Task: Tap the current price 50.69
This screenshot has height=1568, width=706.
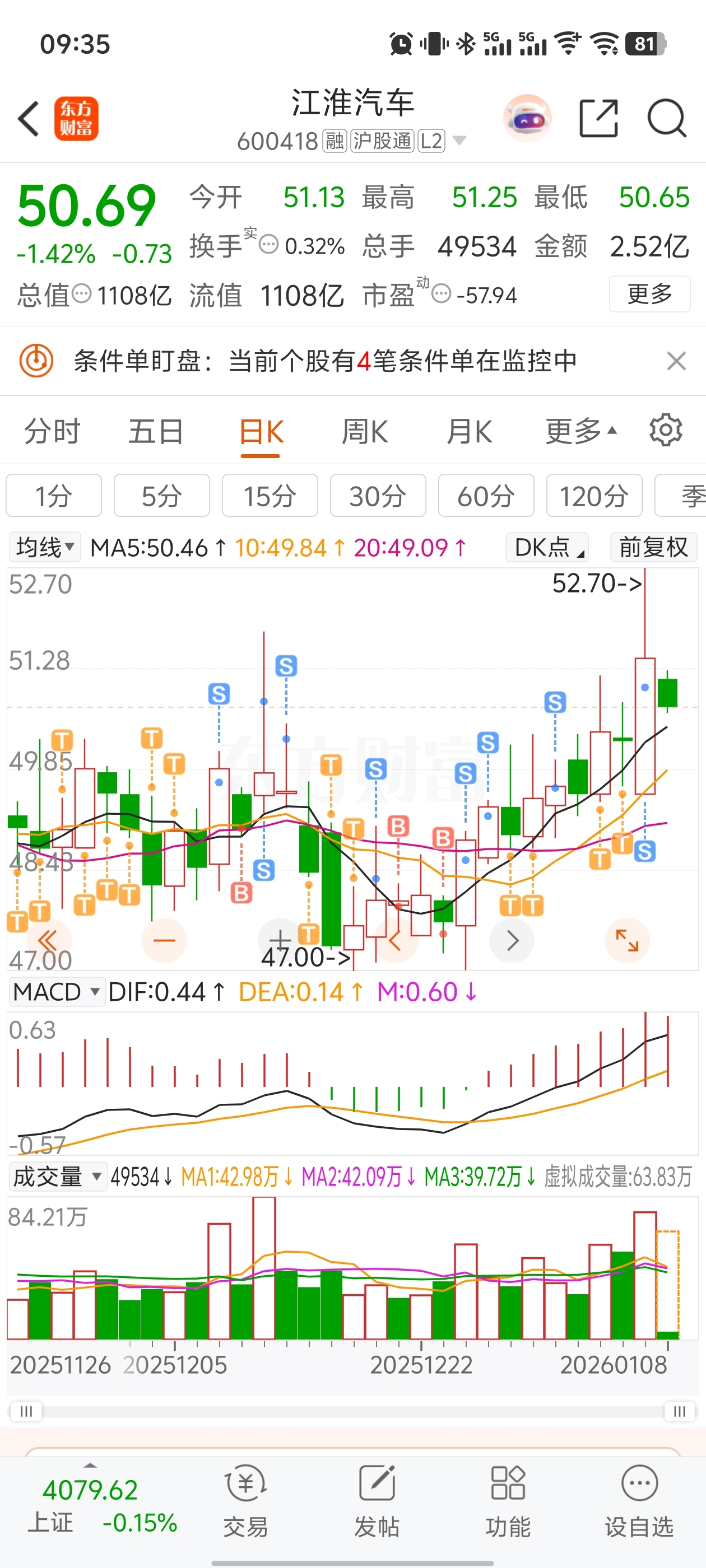Action: click(86, 205)
